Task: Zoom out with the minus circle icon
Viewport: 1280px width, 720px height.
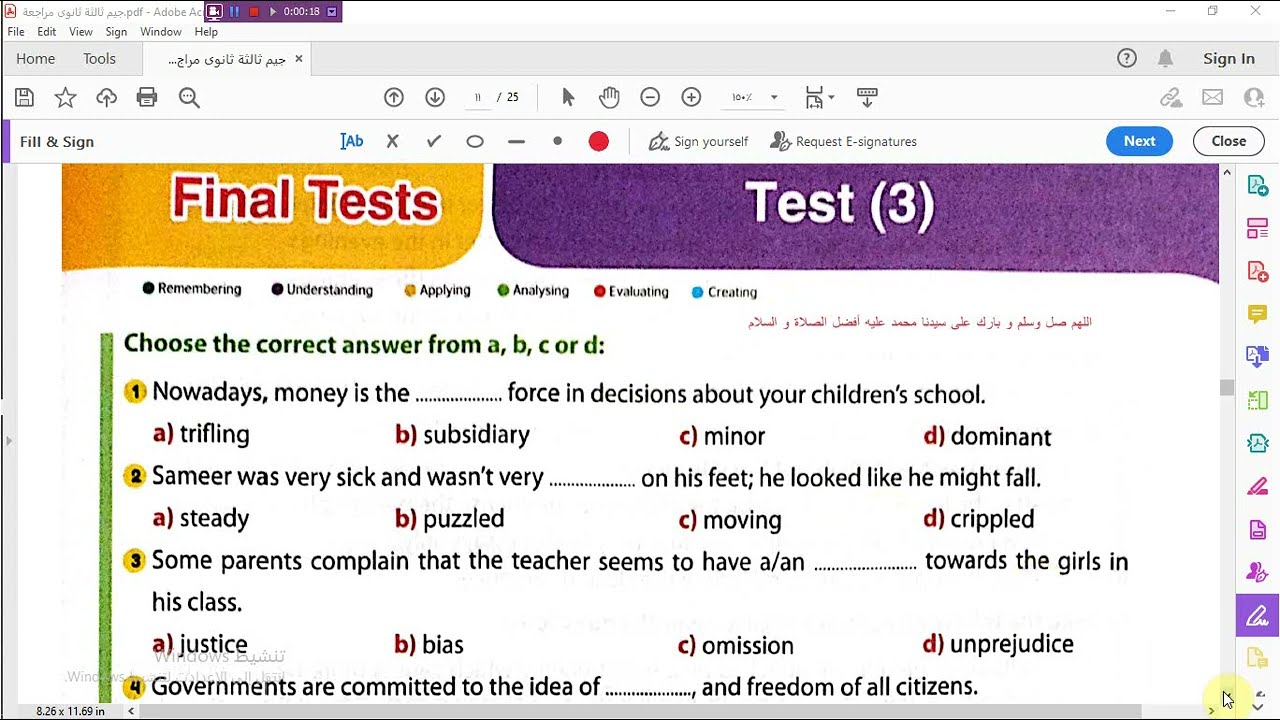Action: 650,97
